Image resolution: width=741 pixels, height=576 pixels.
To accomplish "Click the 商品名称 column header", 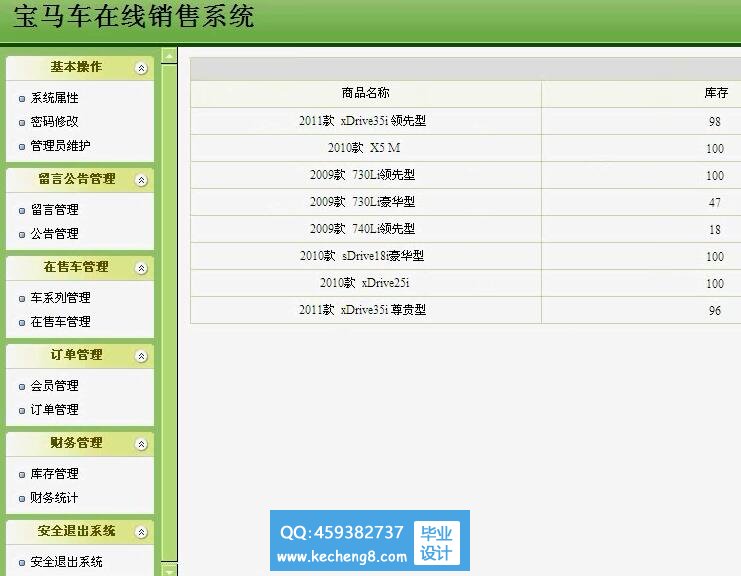I will coord(366,93).
